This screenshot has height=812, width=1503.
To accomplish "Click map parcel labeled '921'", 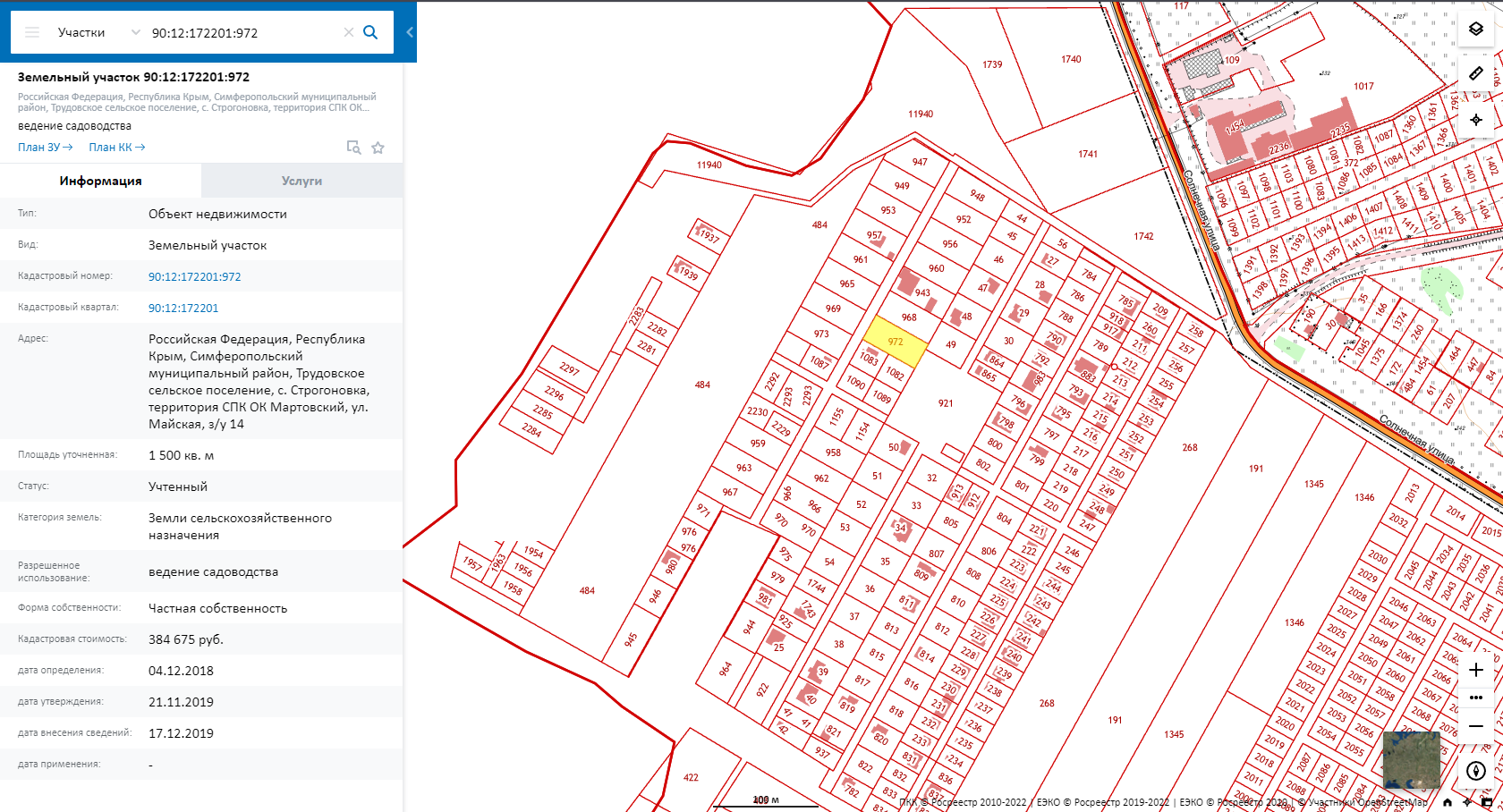I will 946,403.
